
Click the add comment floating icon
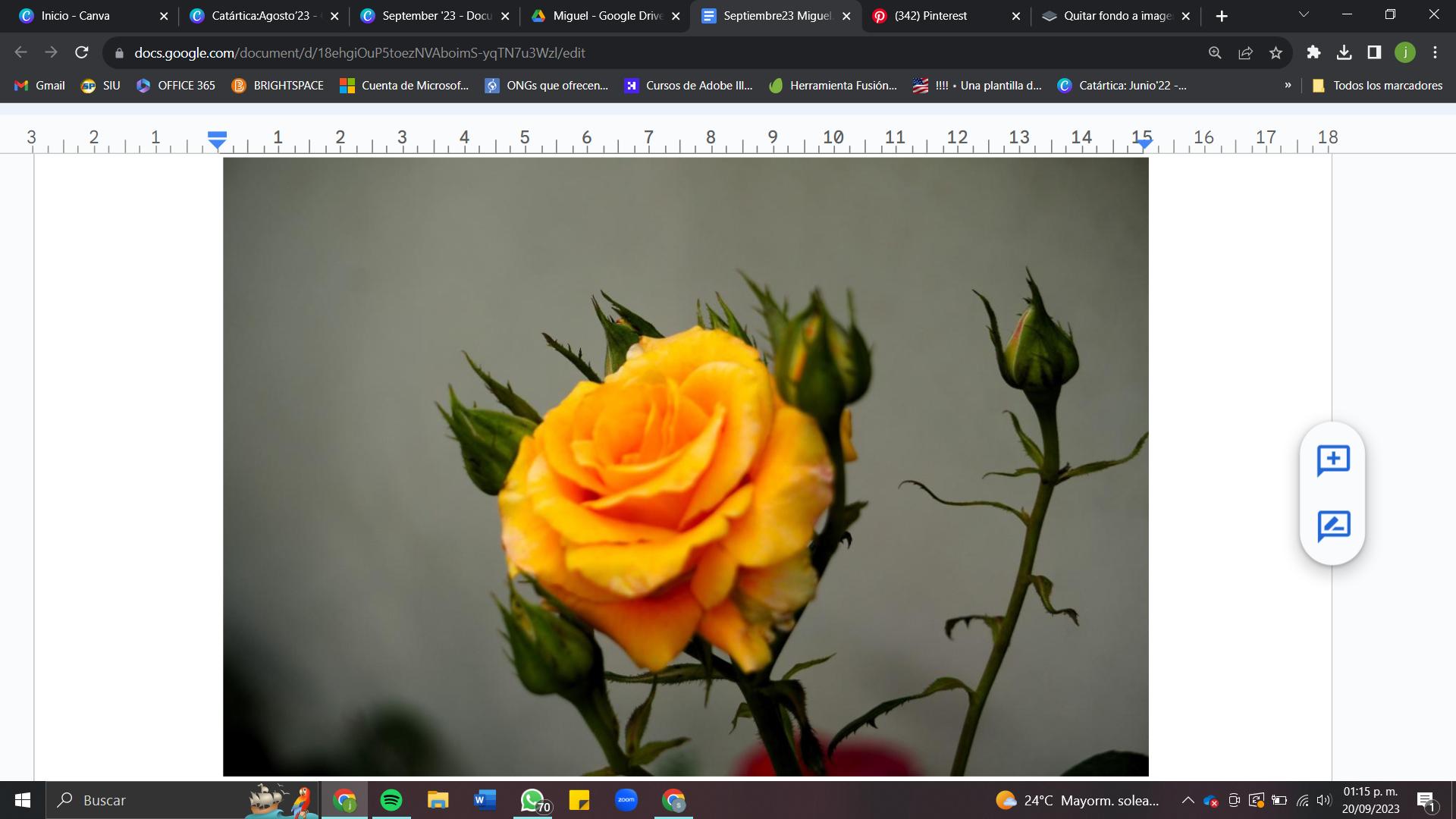pos(1332,460)
